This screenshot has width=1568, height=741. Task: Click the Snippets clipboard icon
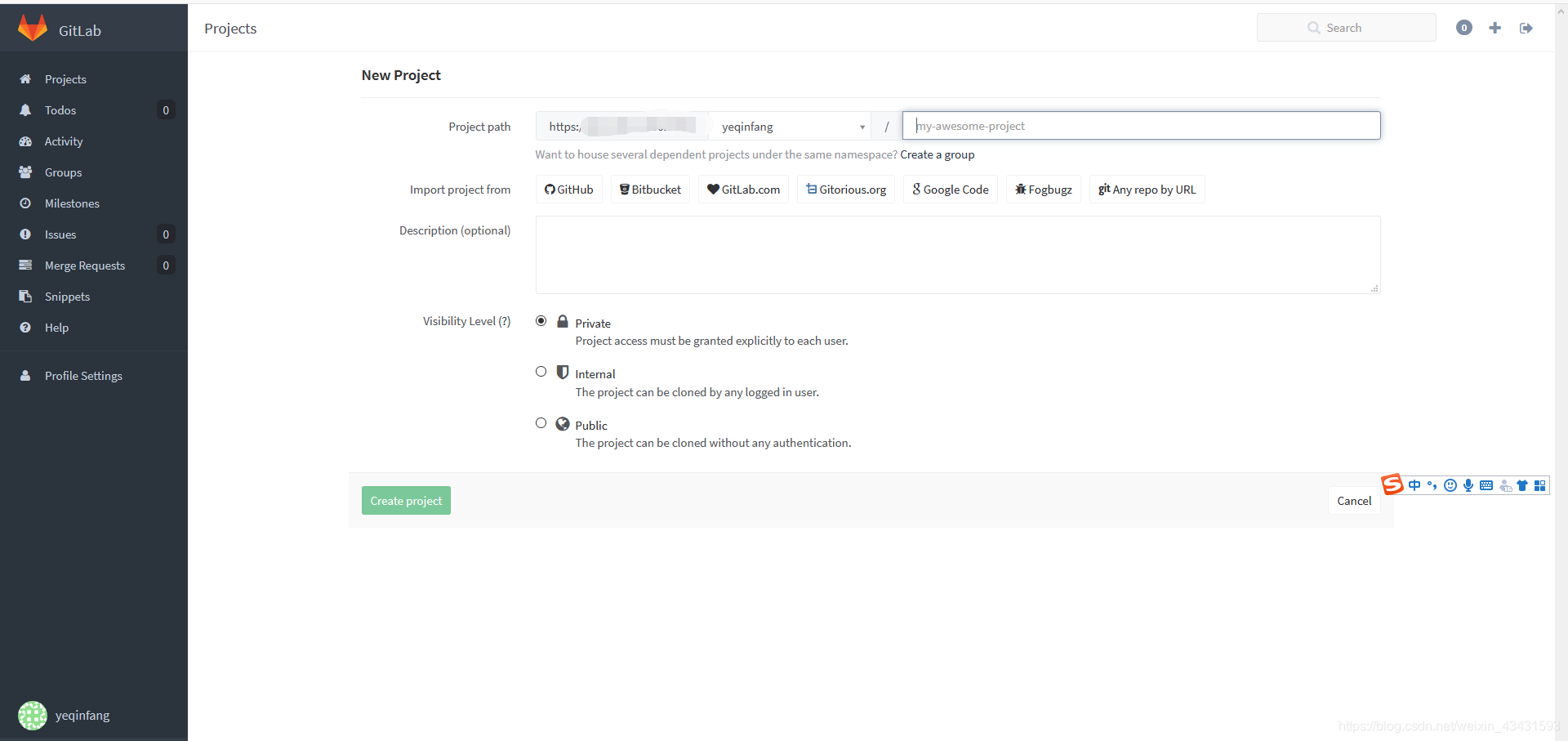point(25,297)
